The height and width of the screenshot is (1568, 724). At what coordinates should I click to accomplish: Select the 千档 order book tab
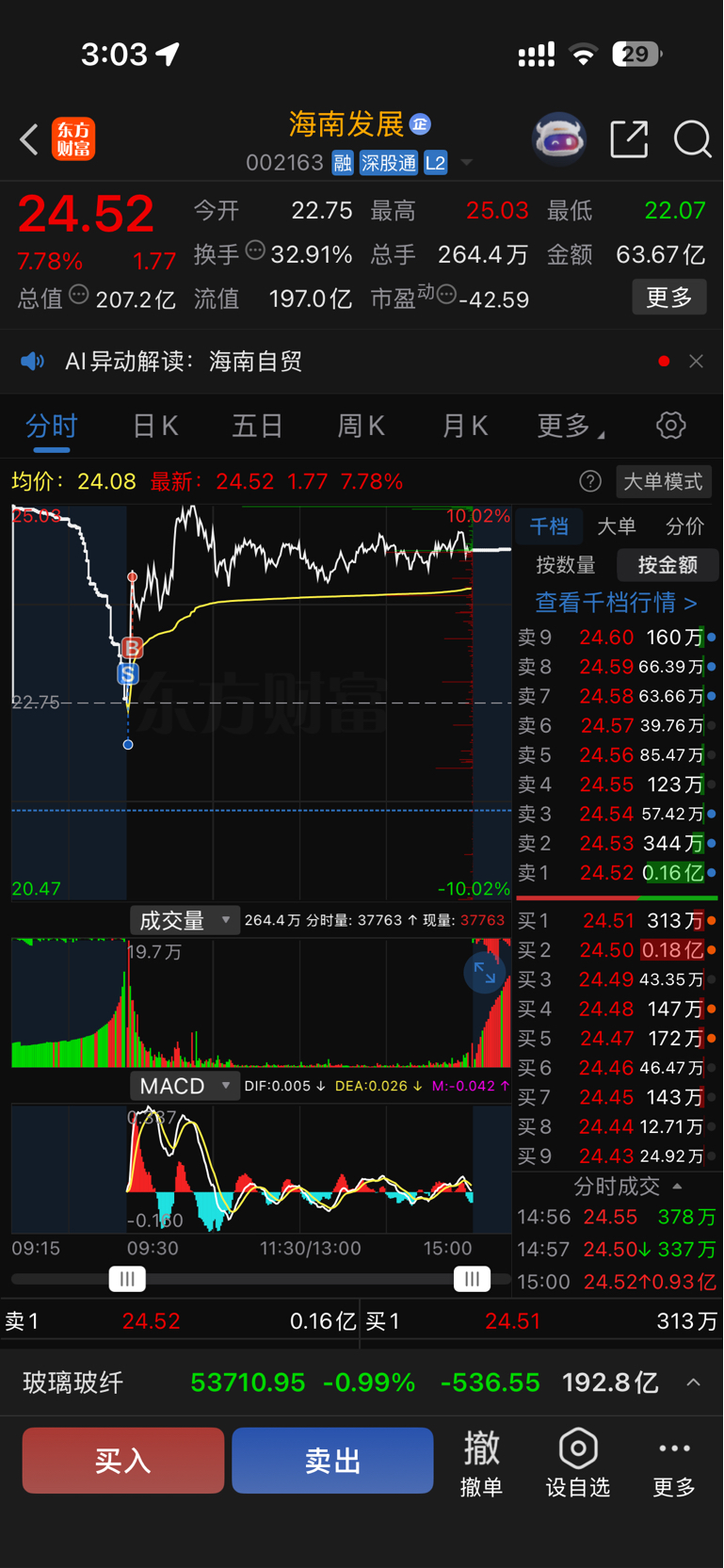tap(549, 526)
